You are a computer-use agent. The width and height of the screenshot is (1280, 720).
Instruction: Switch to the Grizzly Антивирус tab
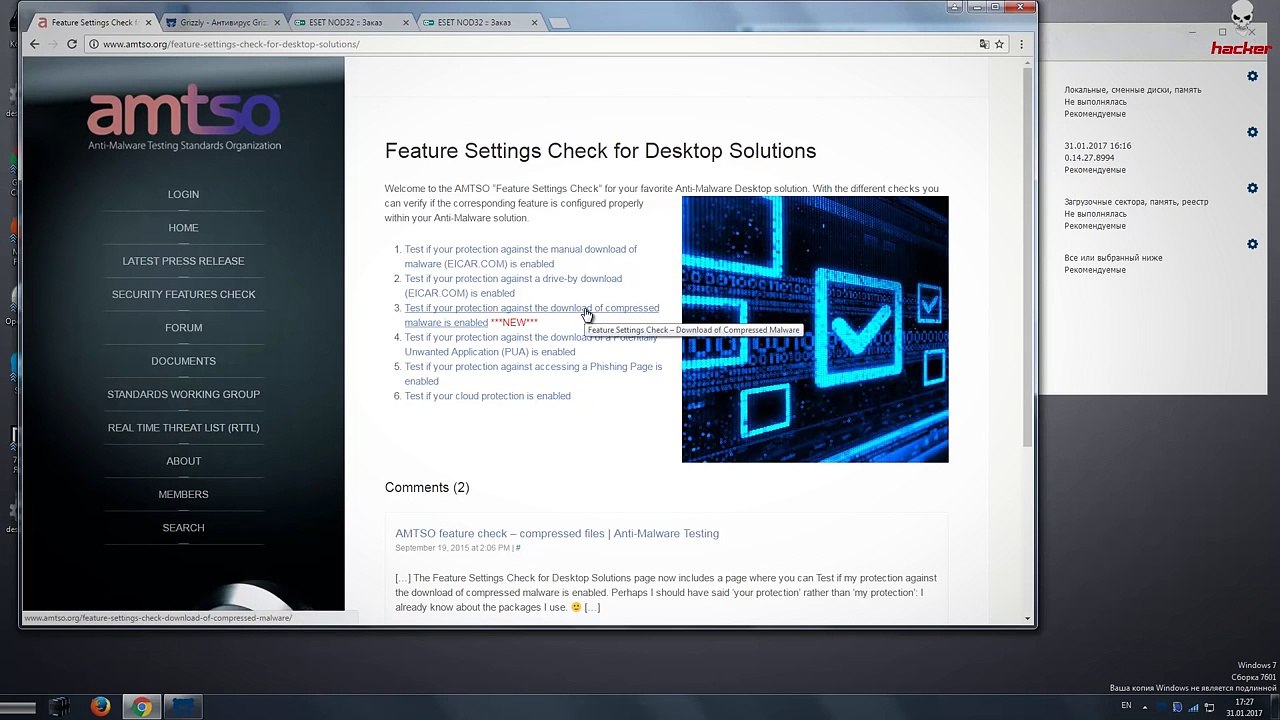(222, 22)
